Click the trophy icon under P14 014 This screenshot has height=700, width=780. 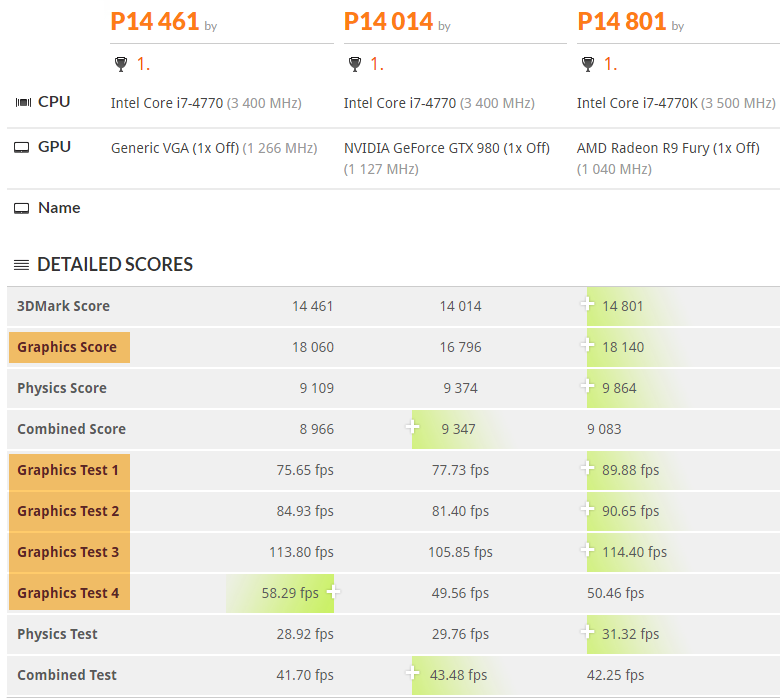click(355, 64)
